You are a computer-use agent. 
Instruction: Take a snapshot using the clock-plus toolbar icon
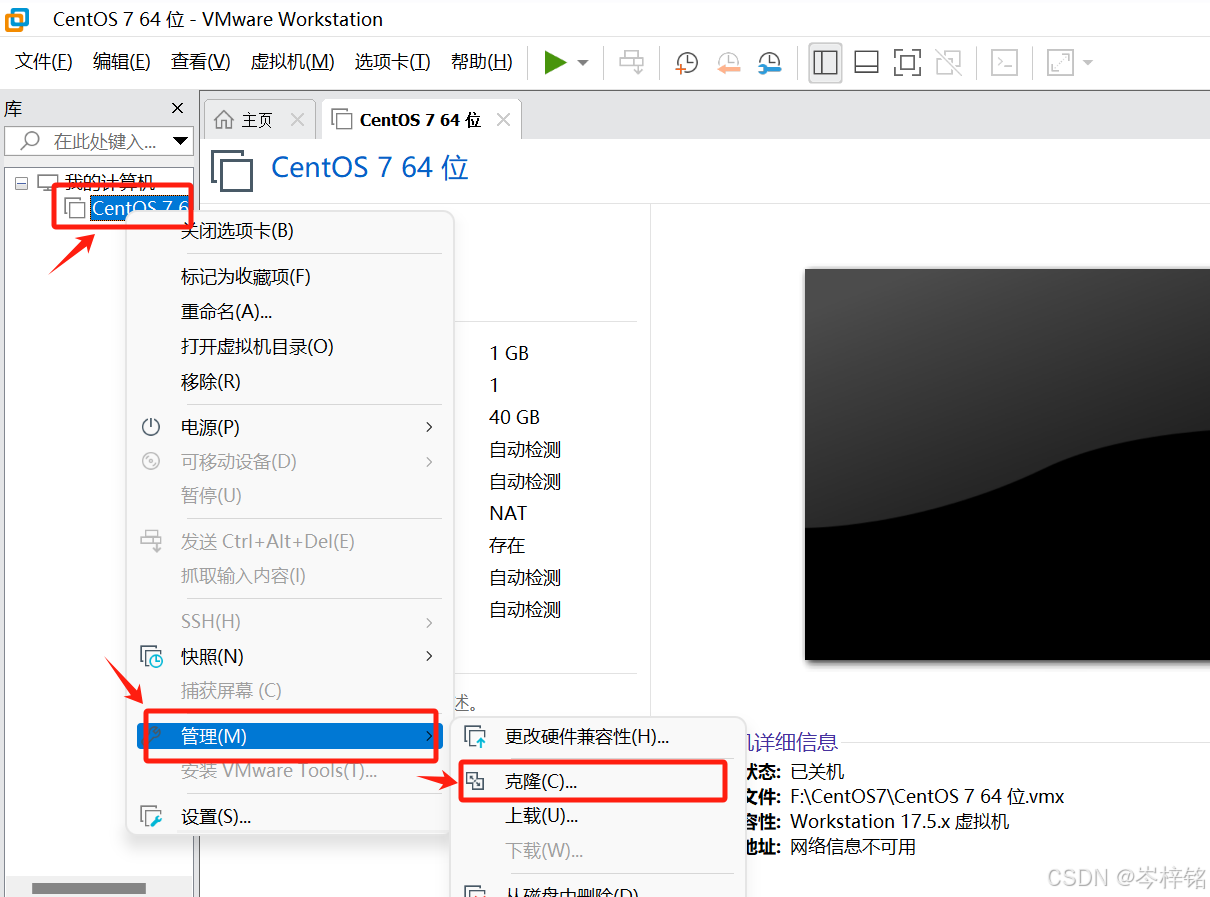(686, 63)
